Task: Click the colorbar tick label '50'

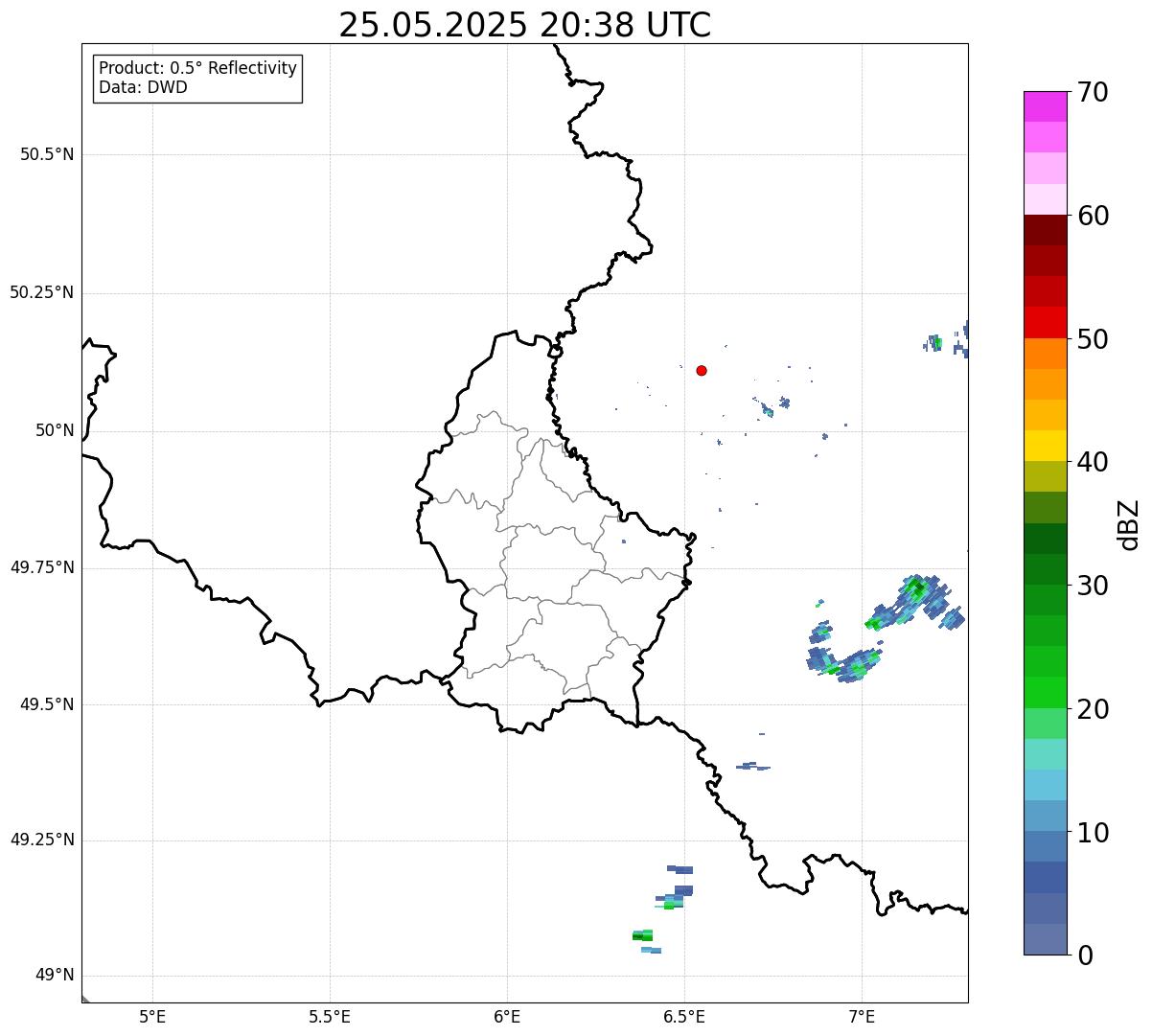Action: (x=1093, y=339)
